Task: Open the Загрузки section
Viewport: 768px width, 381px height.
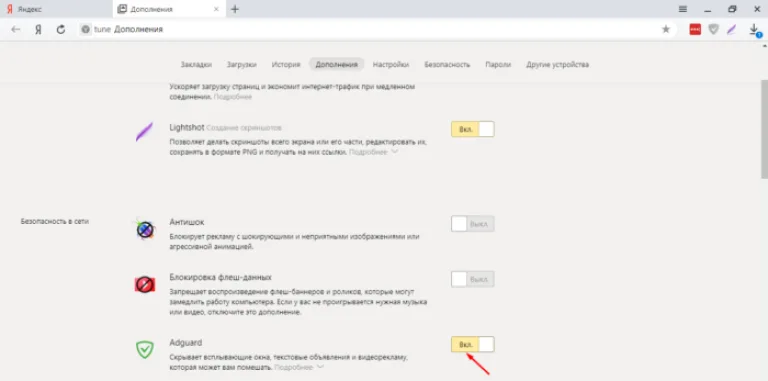Action: (x=242, y=65)
